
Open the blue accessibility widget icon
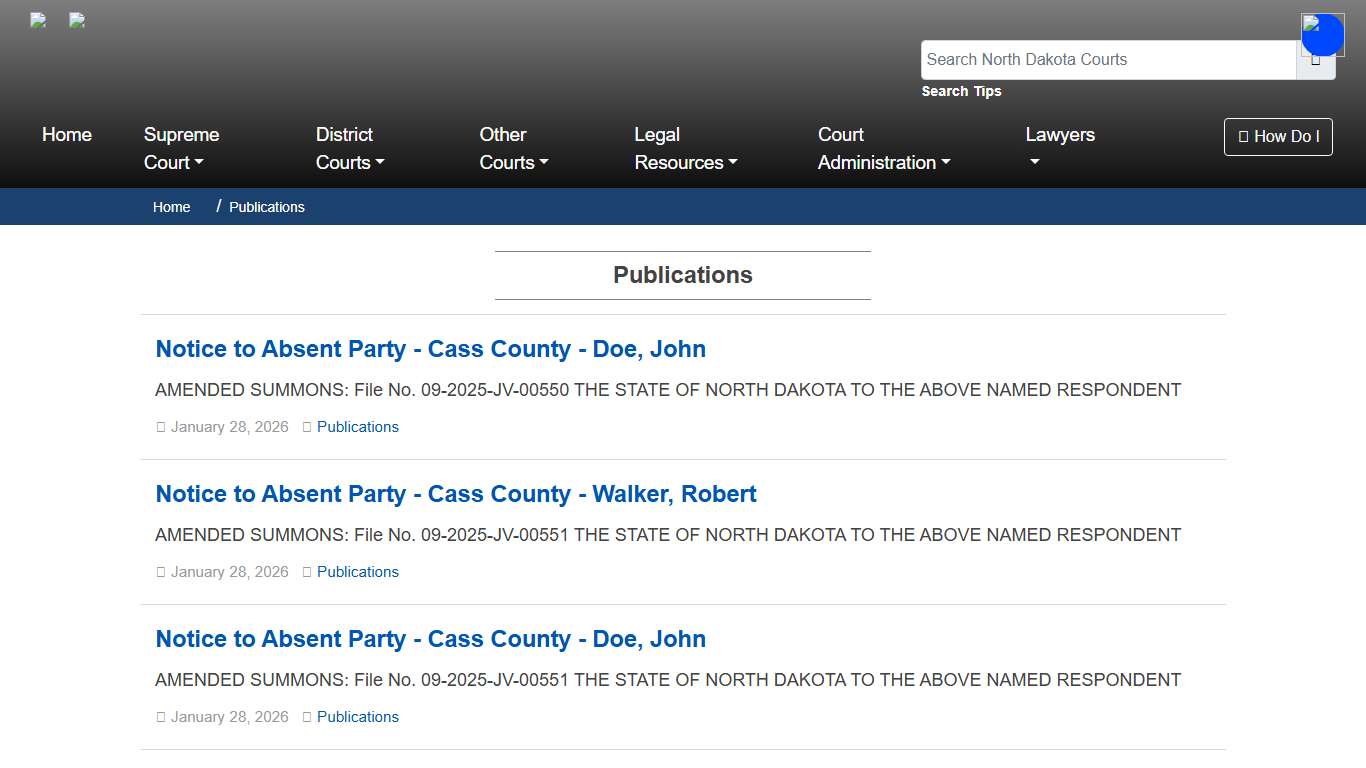1322,34
